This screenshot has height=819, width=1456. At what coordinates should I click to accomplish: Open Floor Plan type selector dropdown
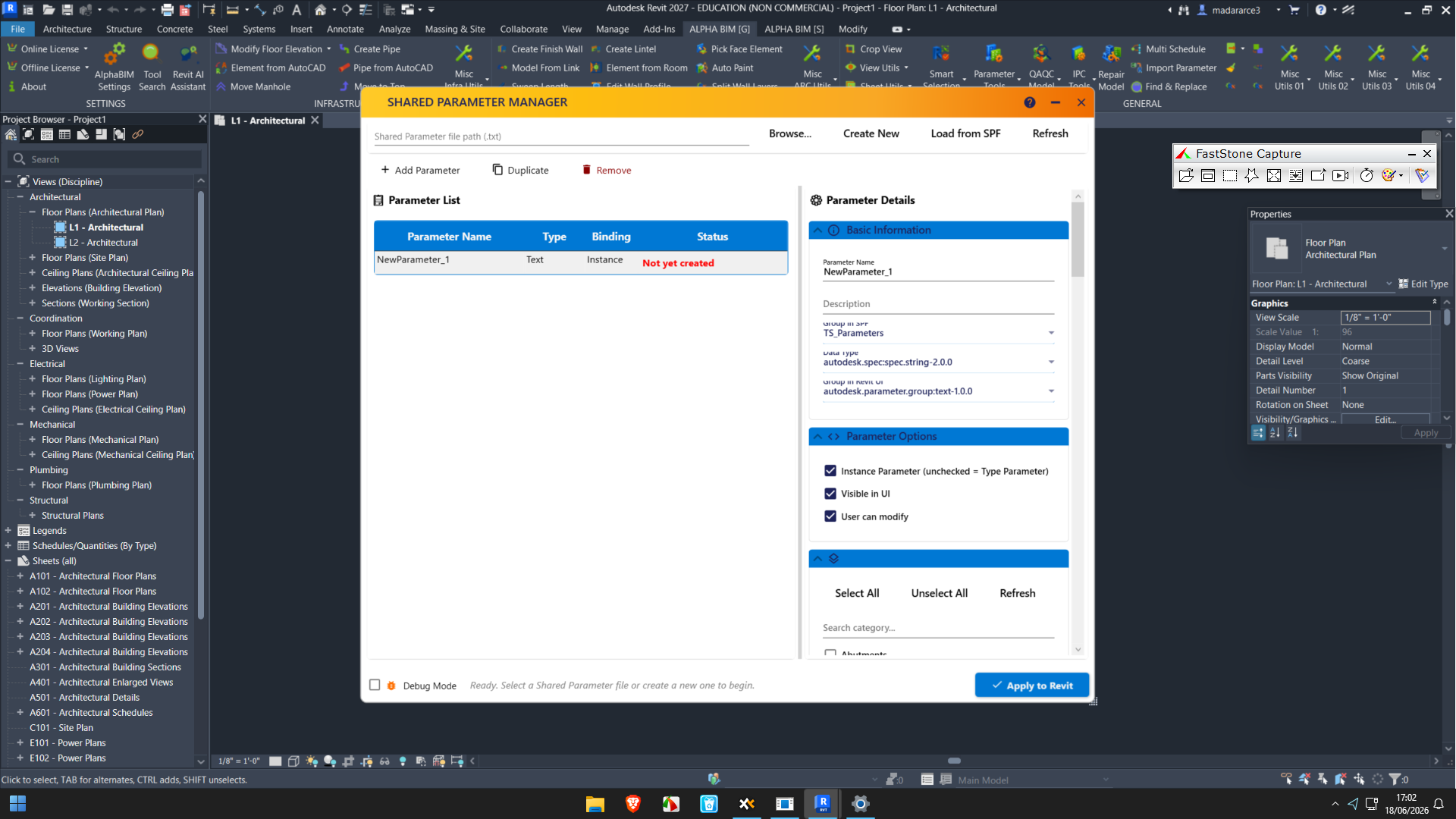pyautogui.click(x=1445, y=249)
